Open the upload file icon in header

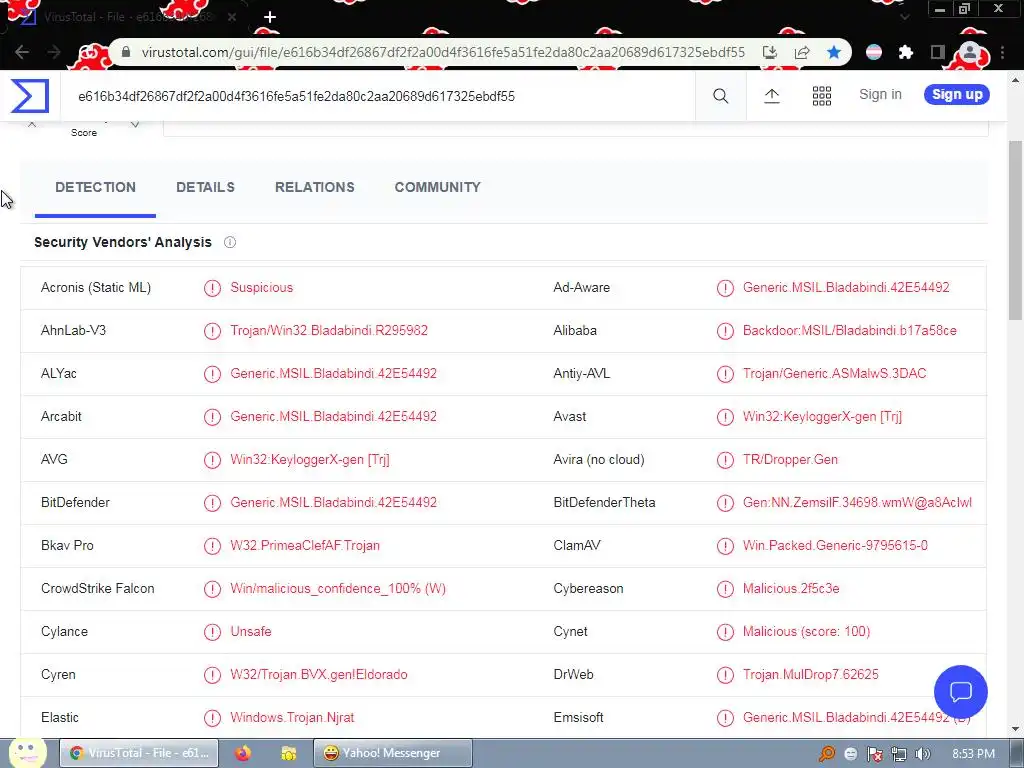coord(771,96)
